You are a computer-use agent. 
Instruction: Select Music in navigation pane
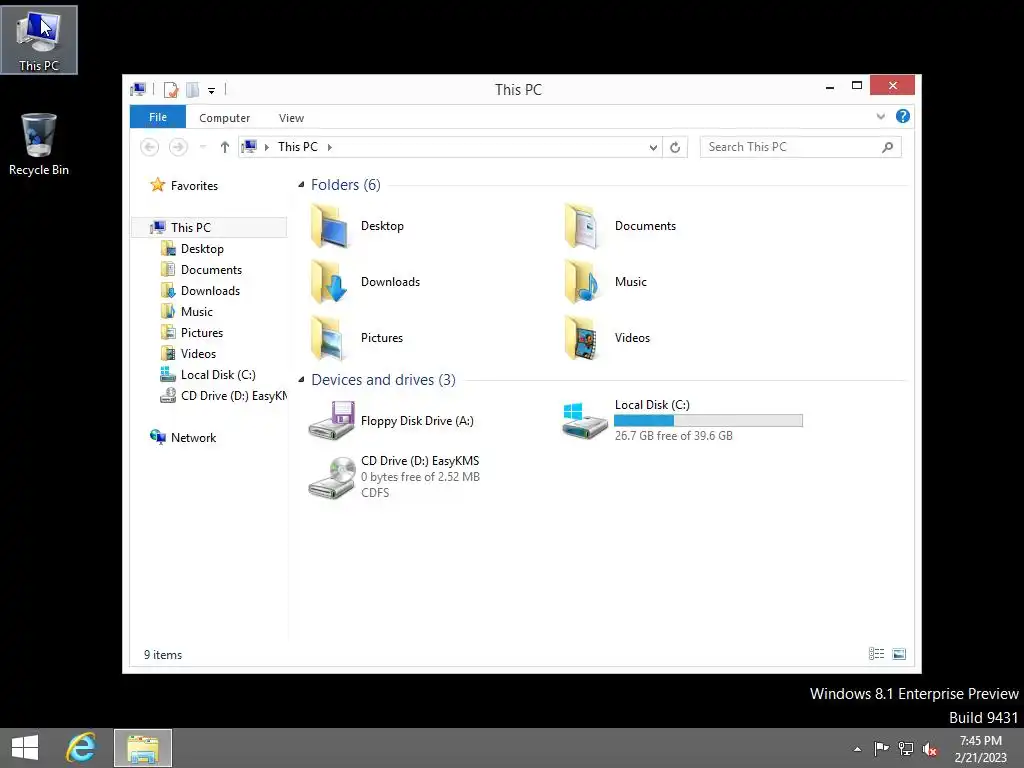(187, 312)
